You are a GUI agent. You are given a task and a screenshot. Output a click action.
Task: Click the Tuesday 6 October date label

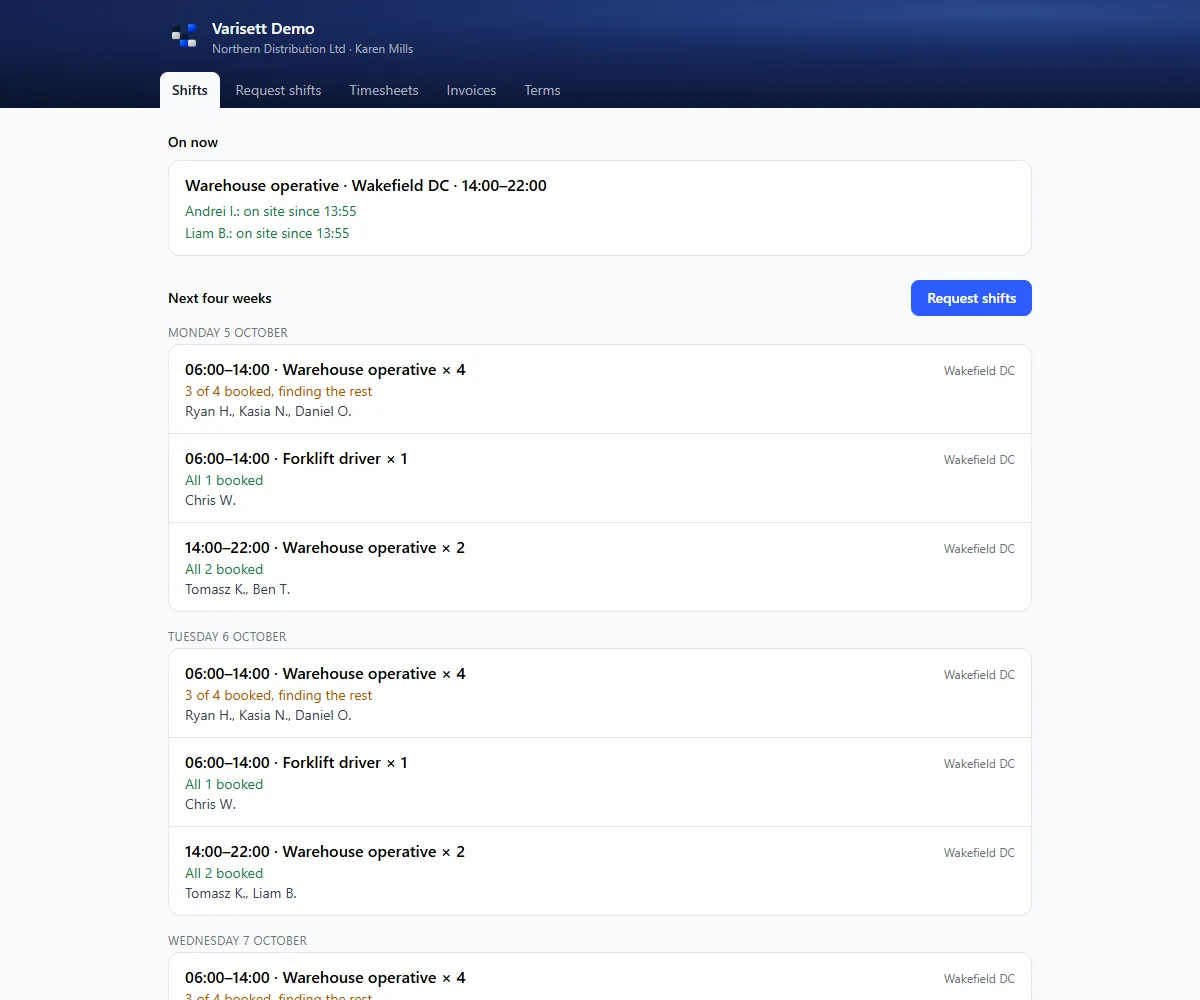pyautogui.click(x=227, y=636)
